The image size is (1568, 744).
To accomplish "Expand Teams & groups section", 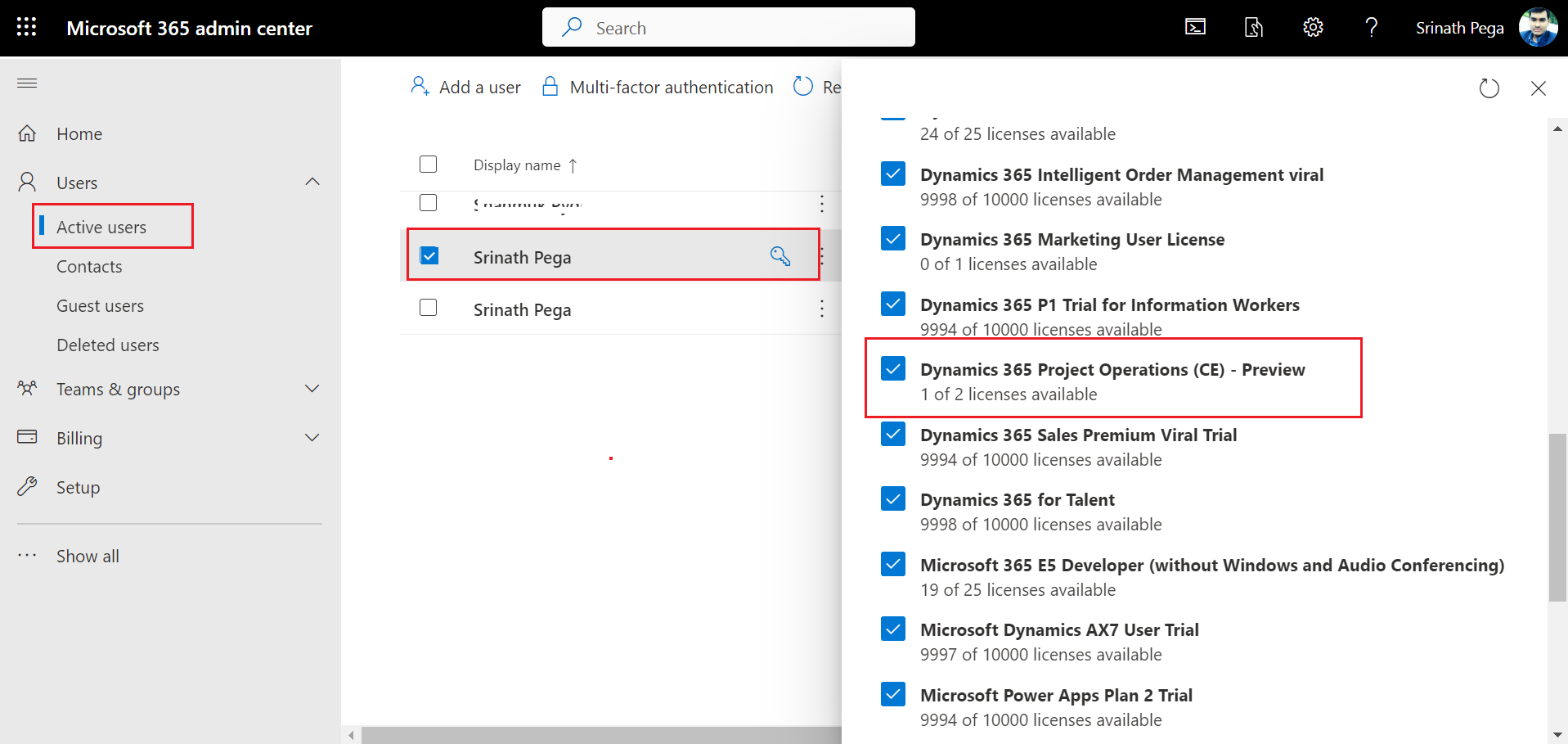I will (x=312, y=389).
